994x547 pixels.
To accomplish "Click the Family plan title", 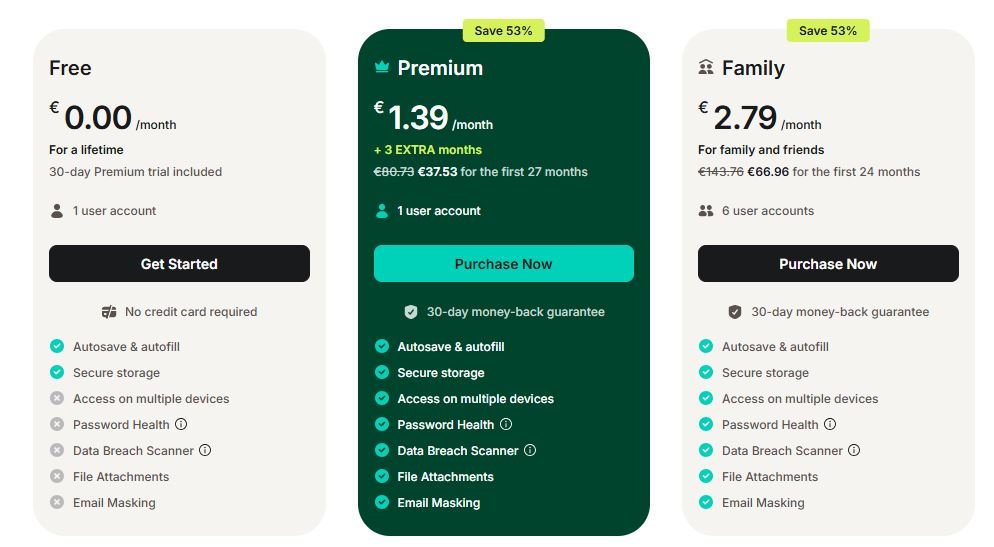I will coord(753,68).
